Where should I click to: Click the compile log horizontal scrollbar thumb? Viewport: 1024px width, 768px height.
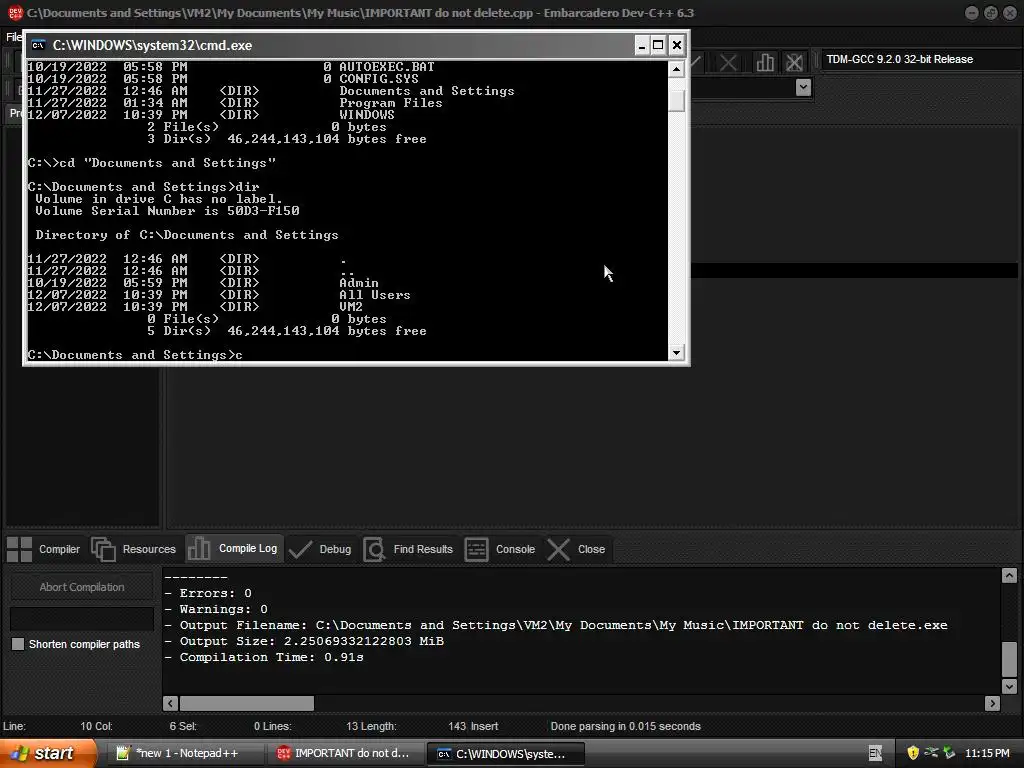pos(247,703)
